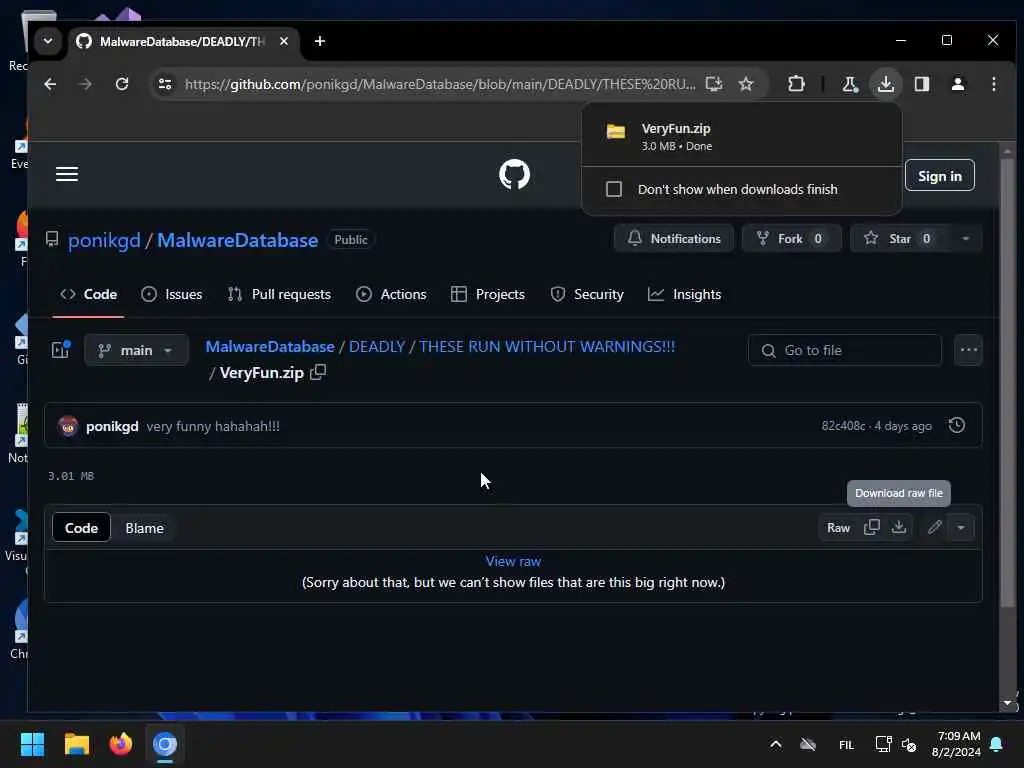Image resolution: width=1024 pixels, height=768 pixels.
Task: Open Chrome three-dot menu
Action: click(x=994, y=84)
